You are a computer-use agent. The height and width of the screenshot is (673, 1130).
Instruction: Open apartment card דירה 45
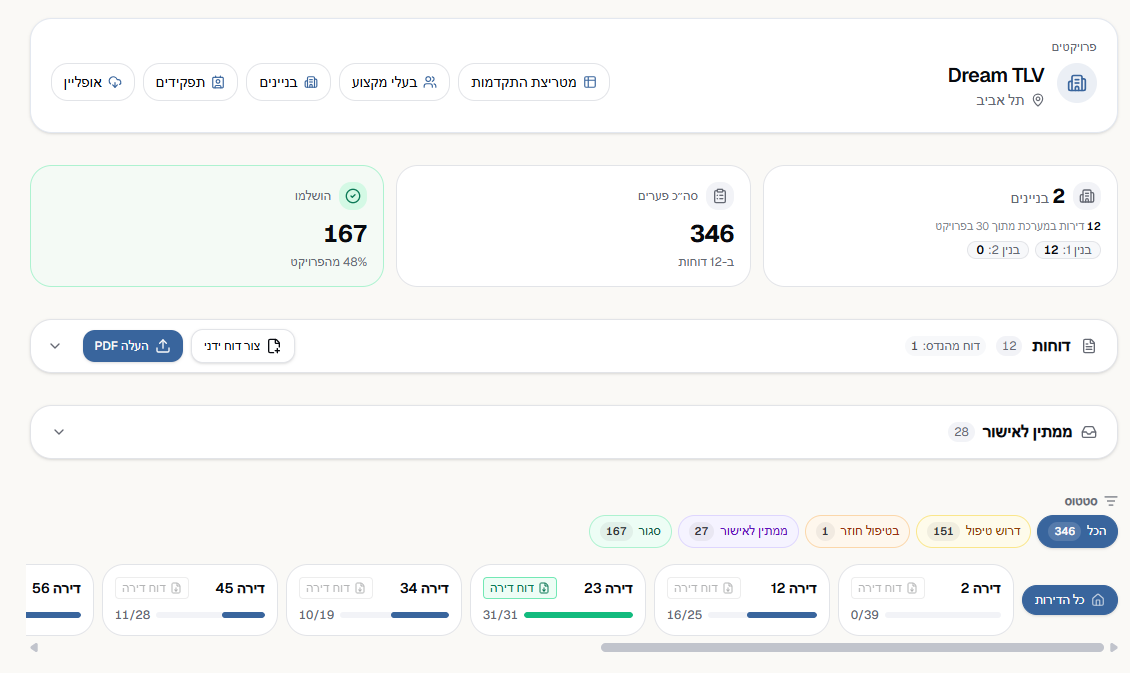click(190, 600)
